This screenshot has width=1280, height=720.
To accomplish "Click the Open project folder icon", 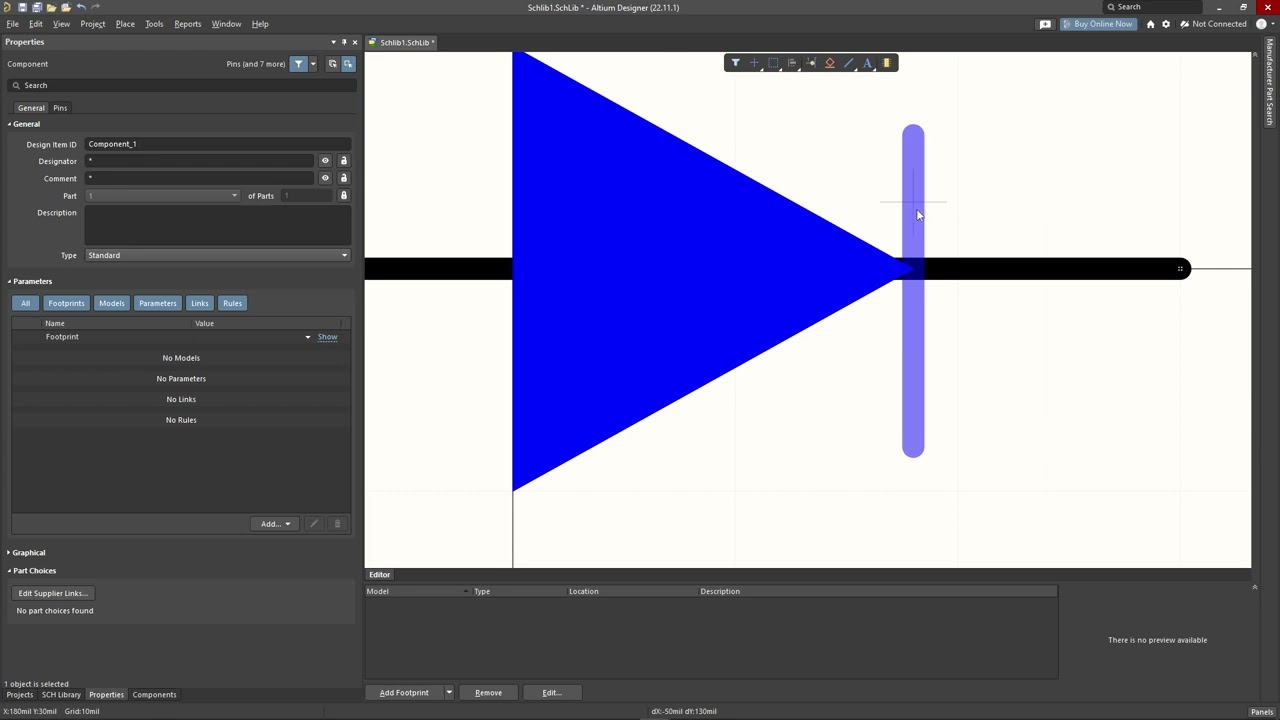I will click(x=66, y=7).
